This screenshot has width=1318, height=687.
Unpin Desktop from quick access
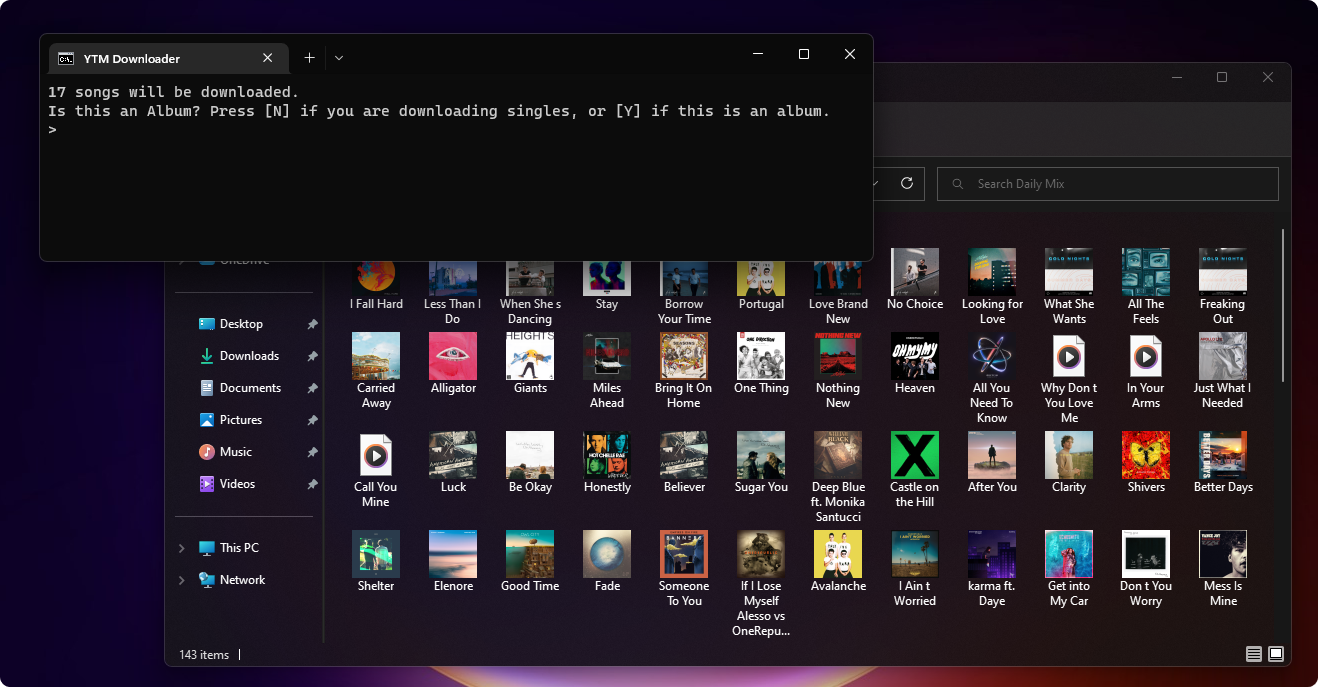click(x=312, y=324)
